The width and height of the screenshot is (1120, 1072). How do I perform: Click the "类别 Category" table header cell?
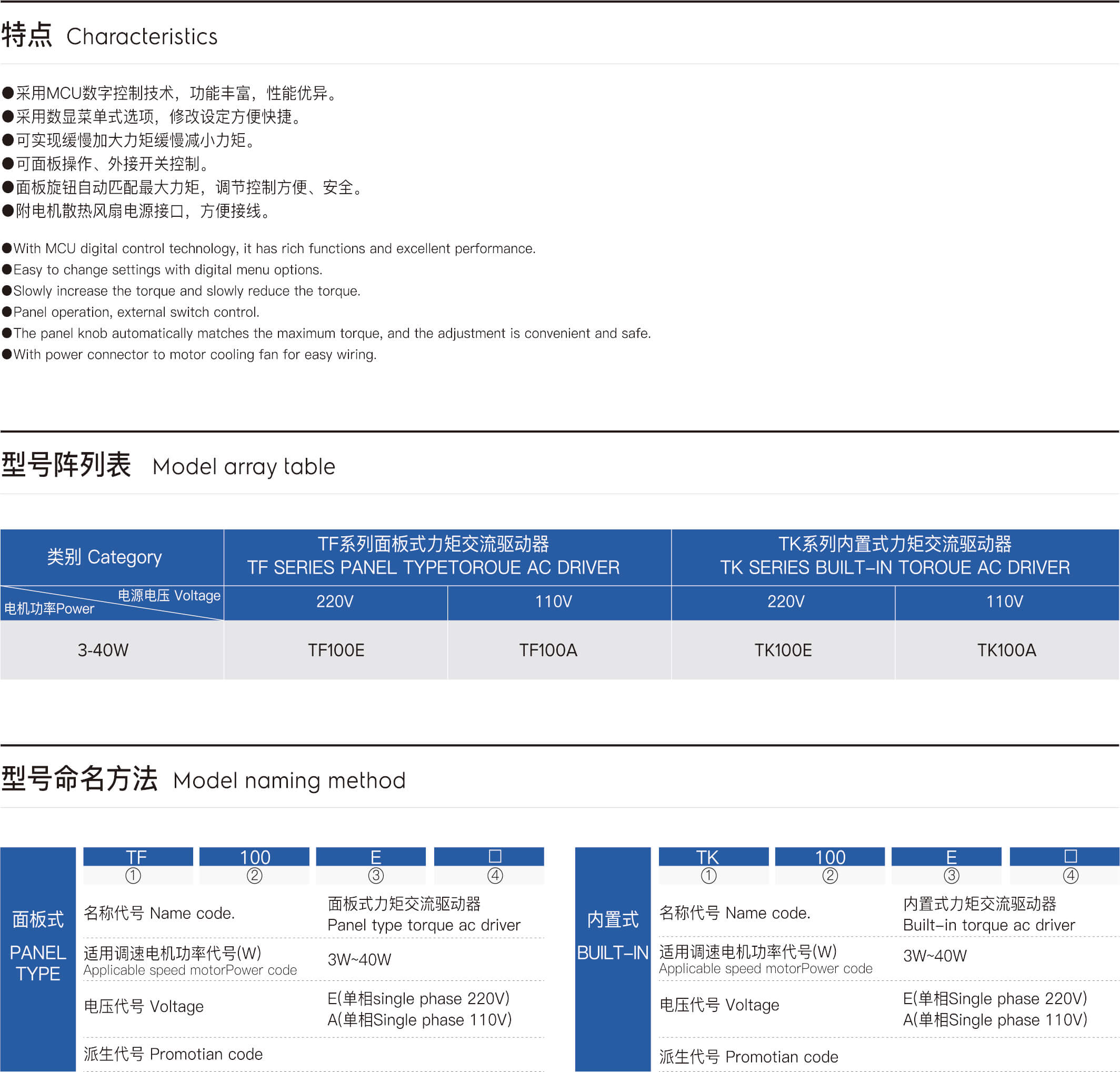[x=112, y=557]
